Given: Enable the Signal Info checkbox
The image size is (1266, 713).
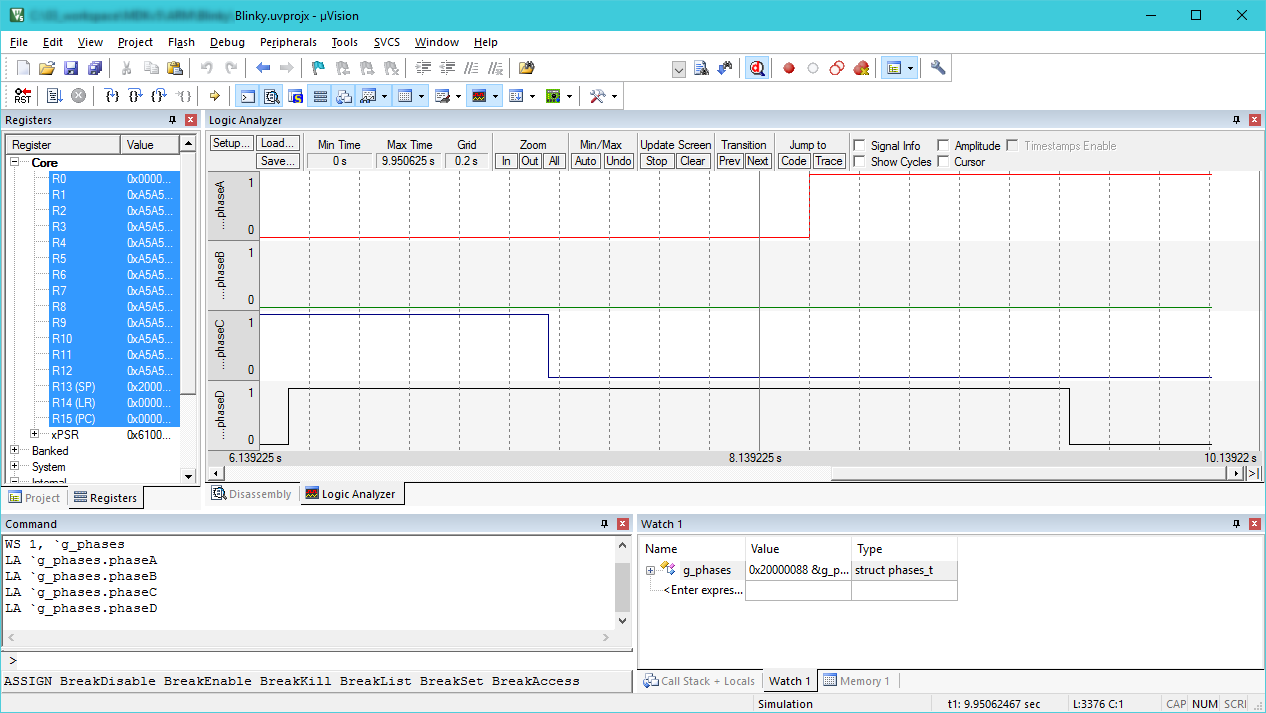Looking at the screenshot, I should (858, 146).
